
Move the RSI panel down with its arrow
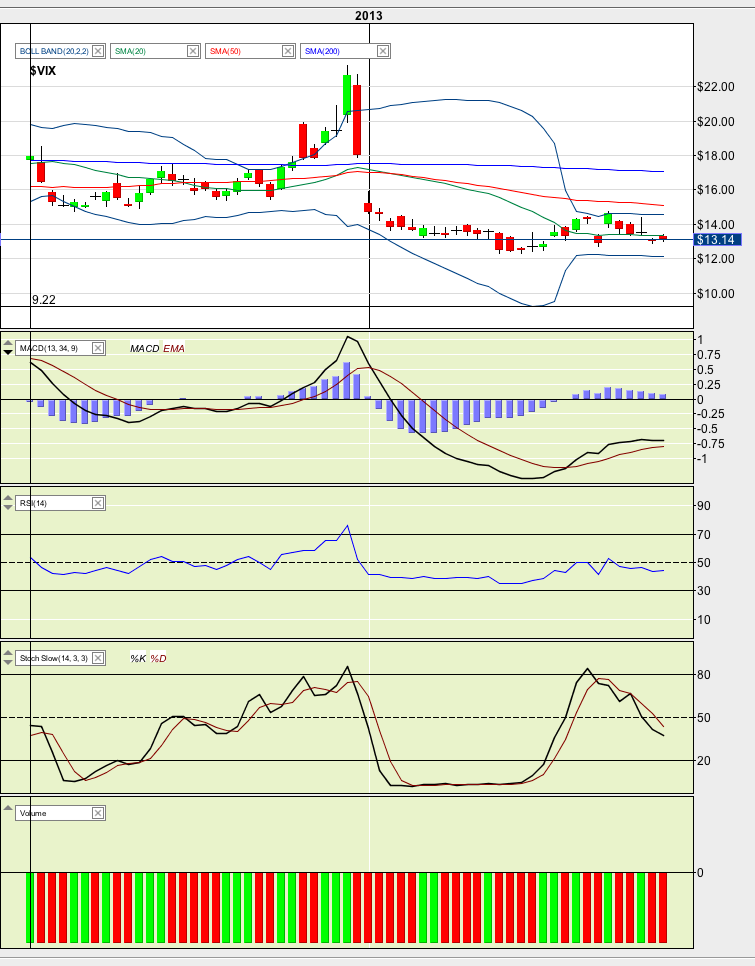(8, 507)
